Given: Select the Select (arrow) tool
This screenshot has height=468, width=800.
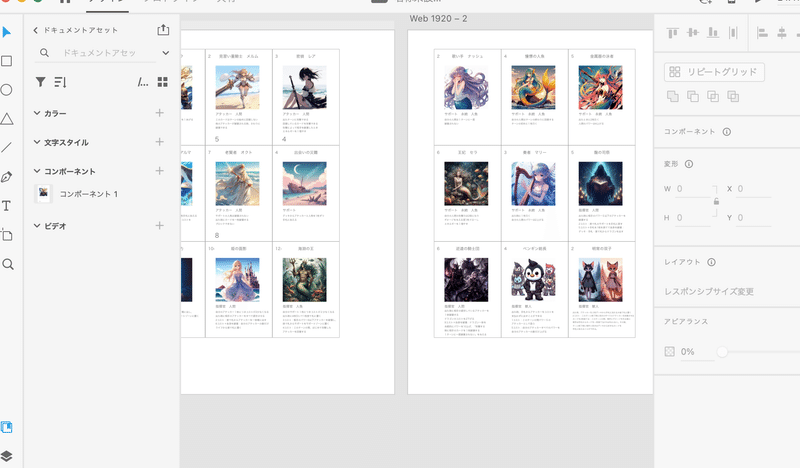Looking at the screenshot, I should [7, 32].
